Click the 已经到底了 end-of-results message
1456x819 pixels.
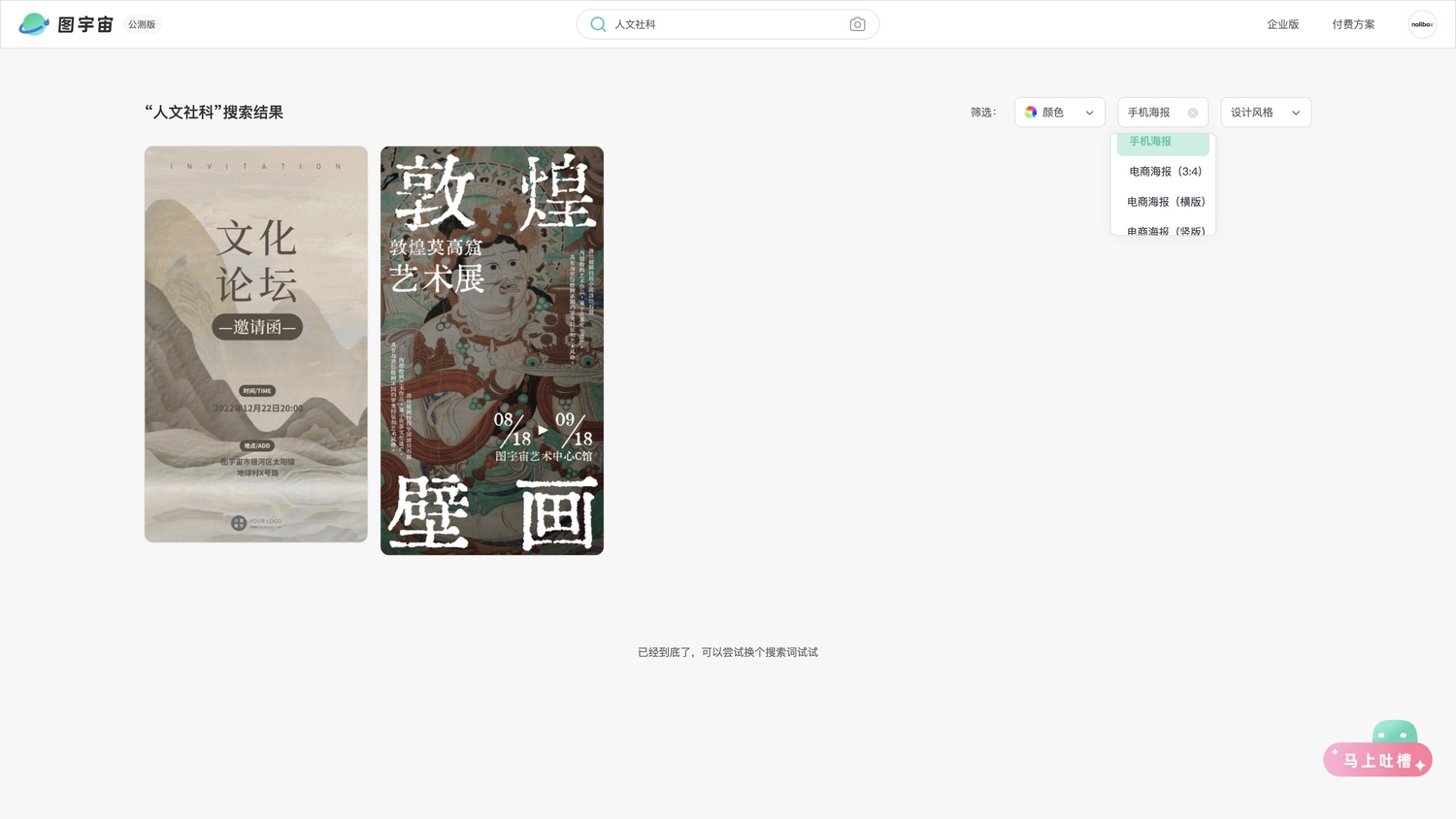tap(728, 652)
